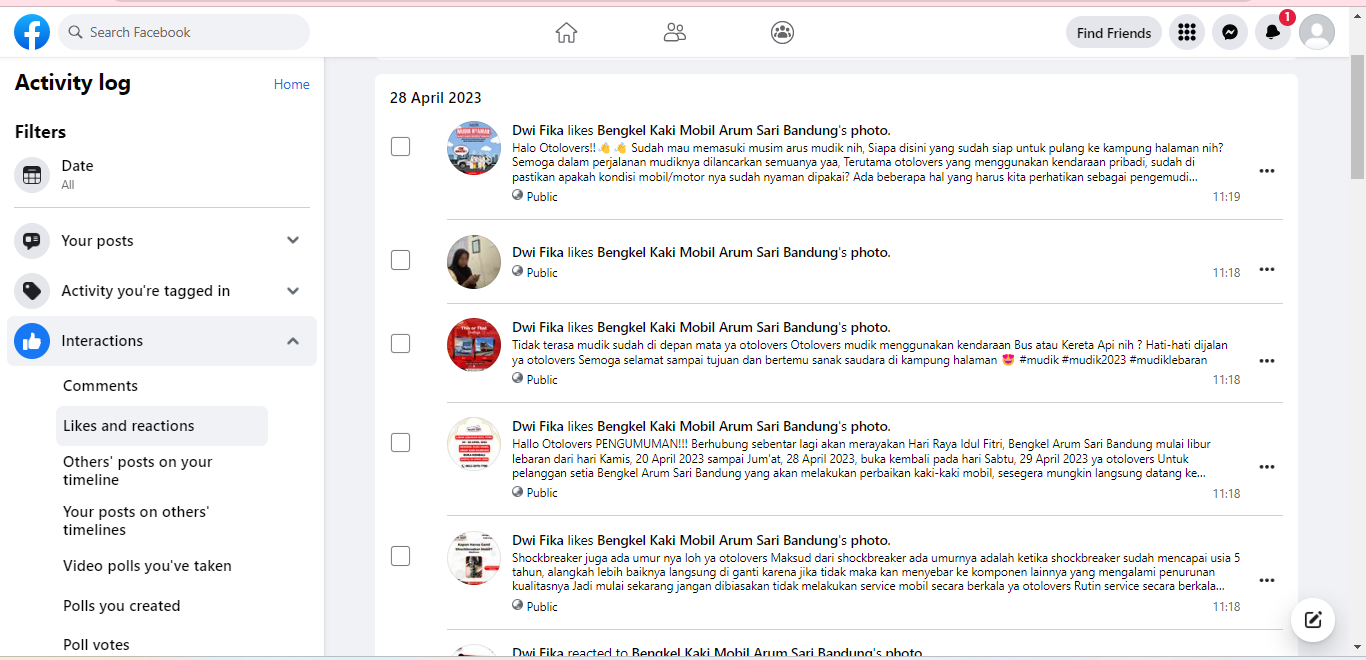
Task: Open options for the Shockbreaker post activity
Action: coord(1267,581)
